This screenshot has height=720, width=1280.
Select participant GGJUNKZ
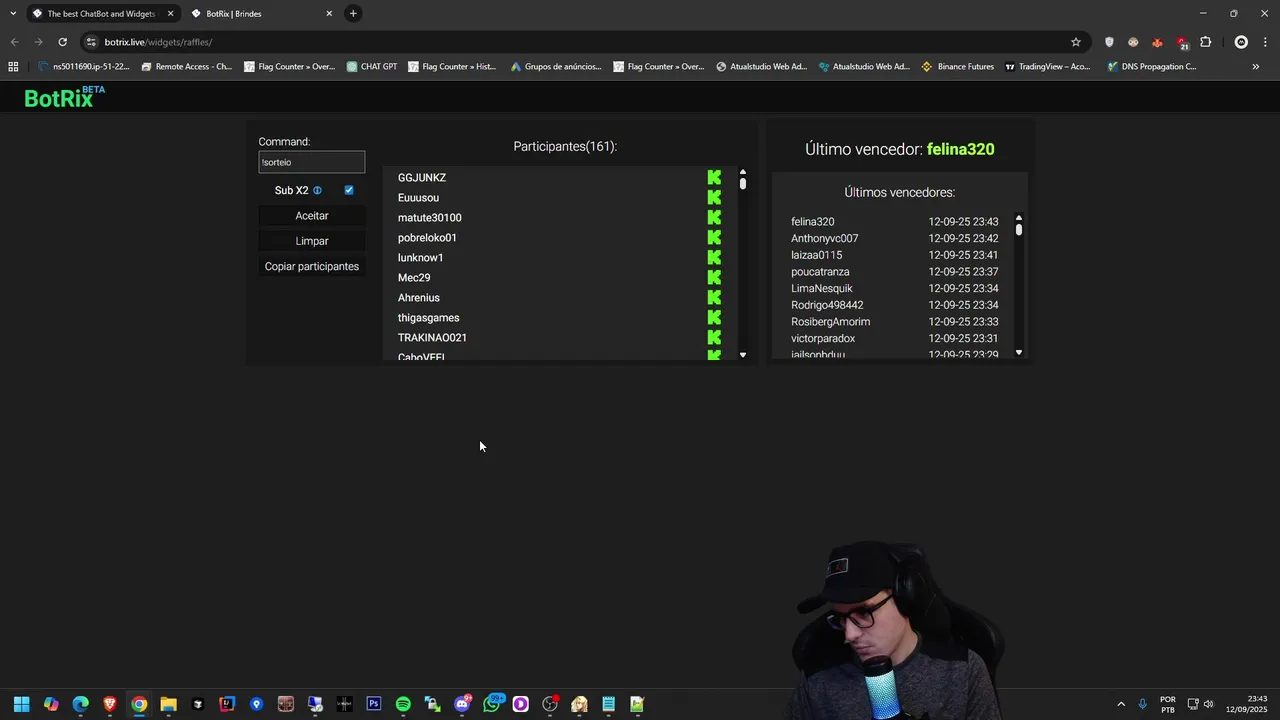422,178
